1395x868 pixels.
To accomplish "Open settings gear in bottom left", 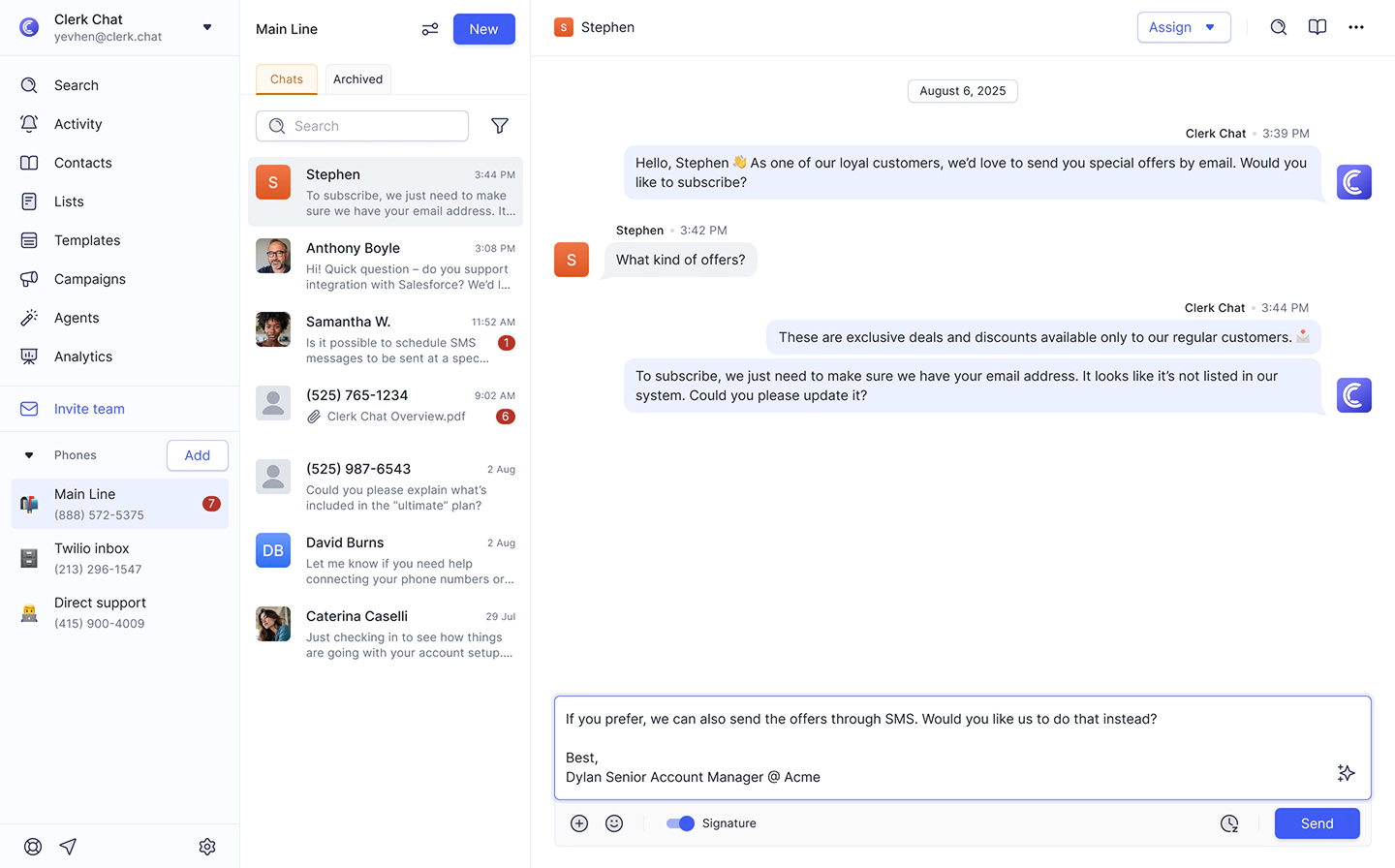I will tap(207, 847).
